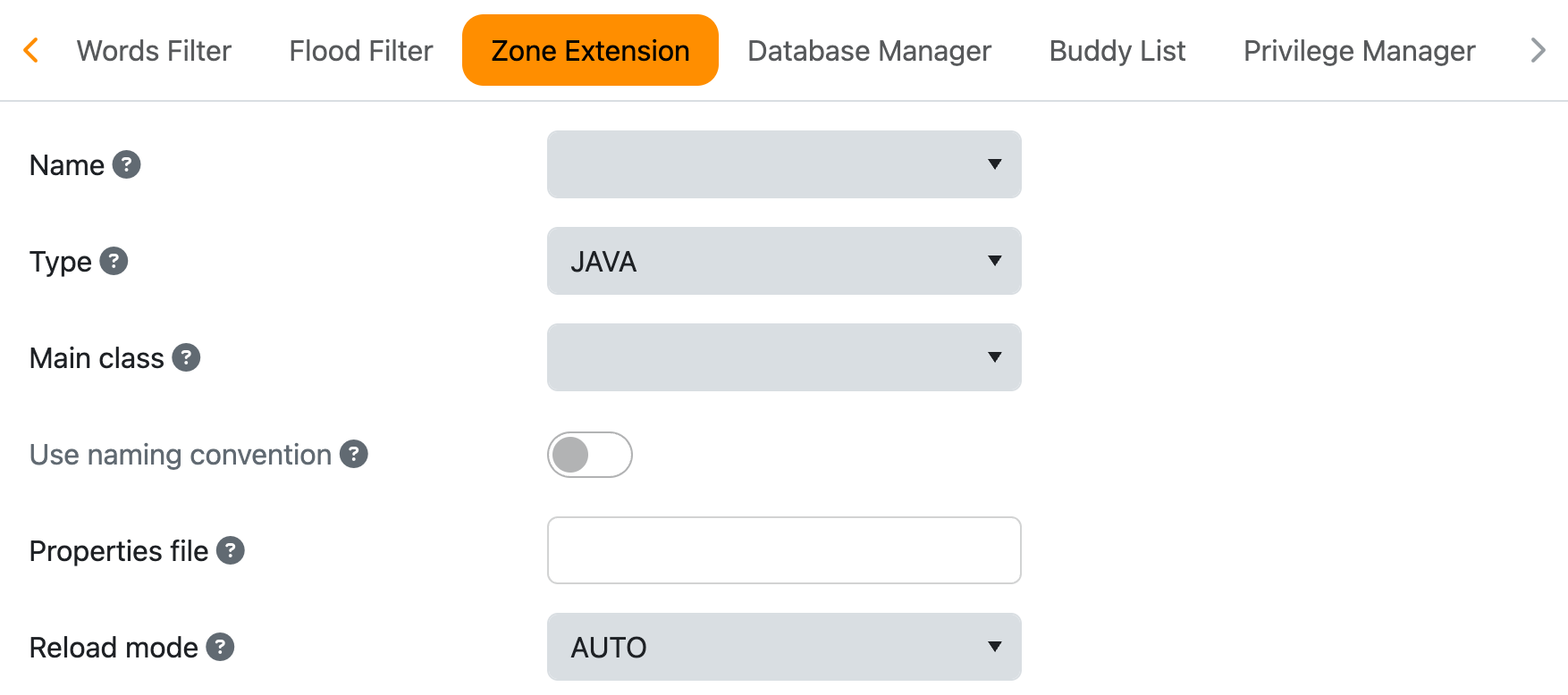This screenshot has height=695, width=1568.
Task: Open the Name dropdown
Action: pyautogui.click(x=783, y=164)
